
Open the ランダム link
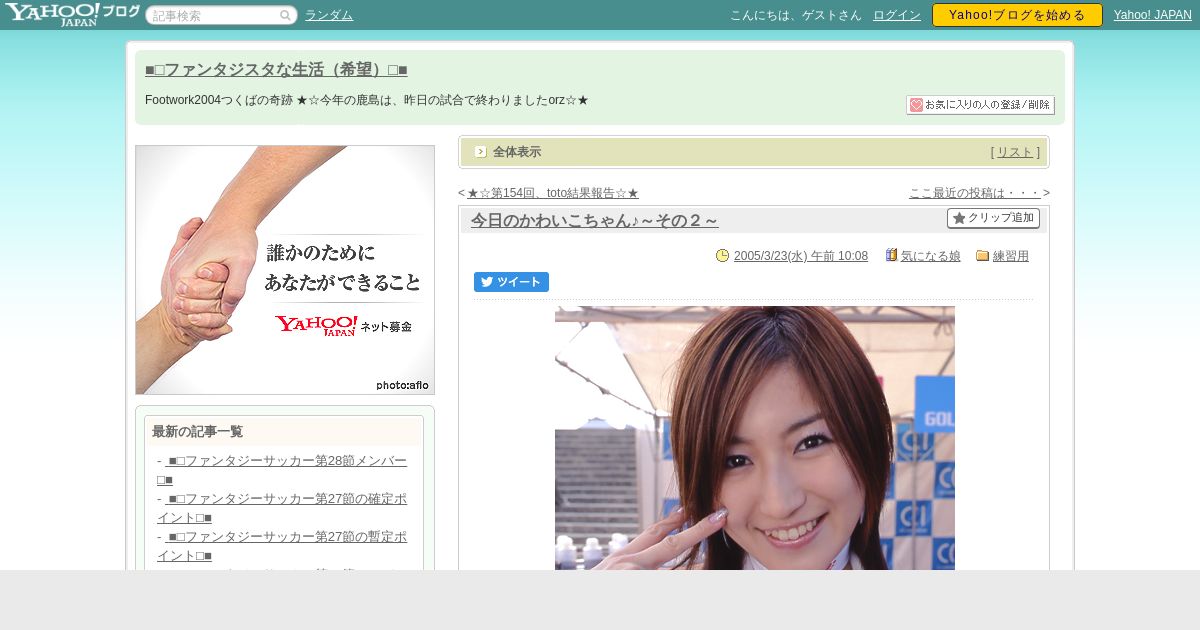point(329,15)
